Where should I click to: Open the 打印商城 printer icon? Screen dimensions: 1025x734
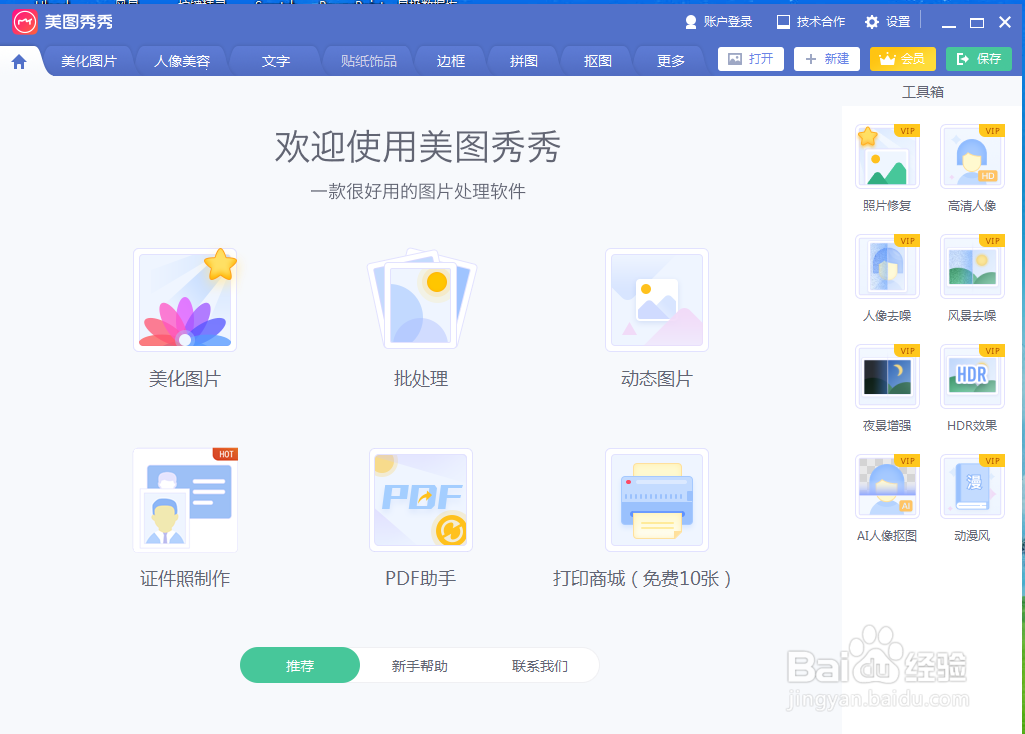point(657,500)
